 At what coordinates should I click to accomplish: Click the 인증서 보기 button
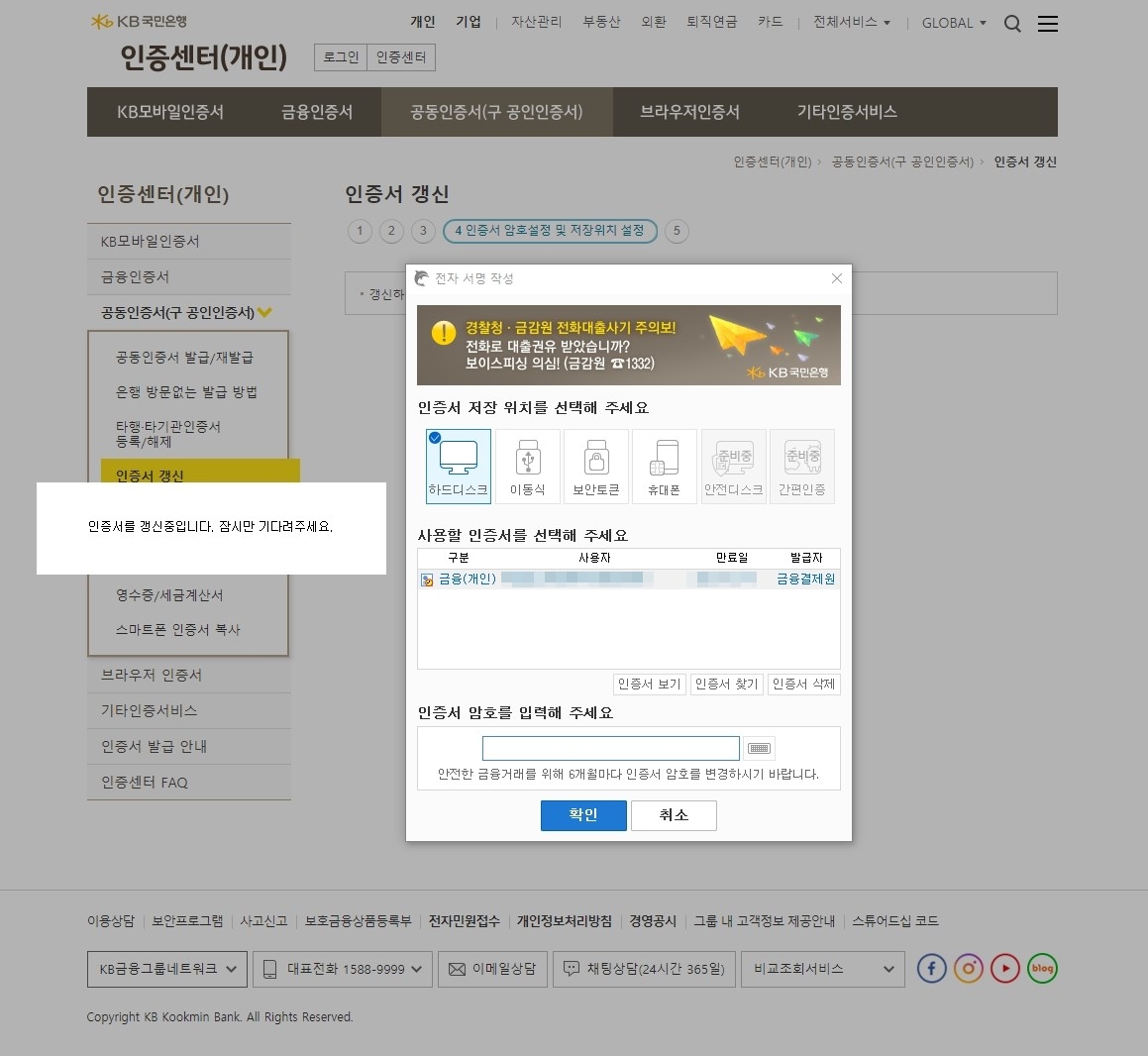650,684
